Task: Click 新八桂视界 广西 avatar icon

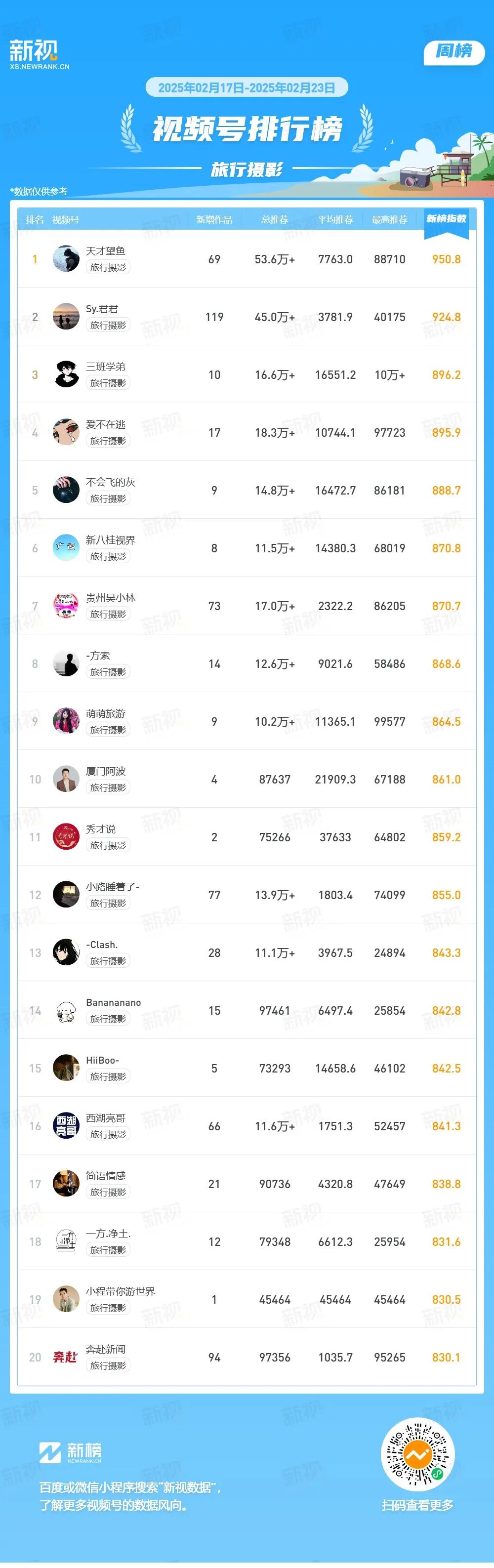Action: (66, 548)
